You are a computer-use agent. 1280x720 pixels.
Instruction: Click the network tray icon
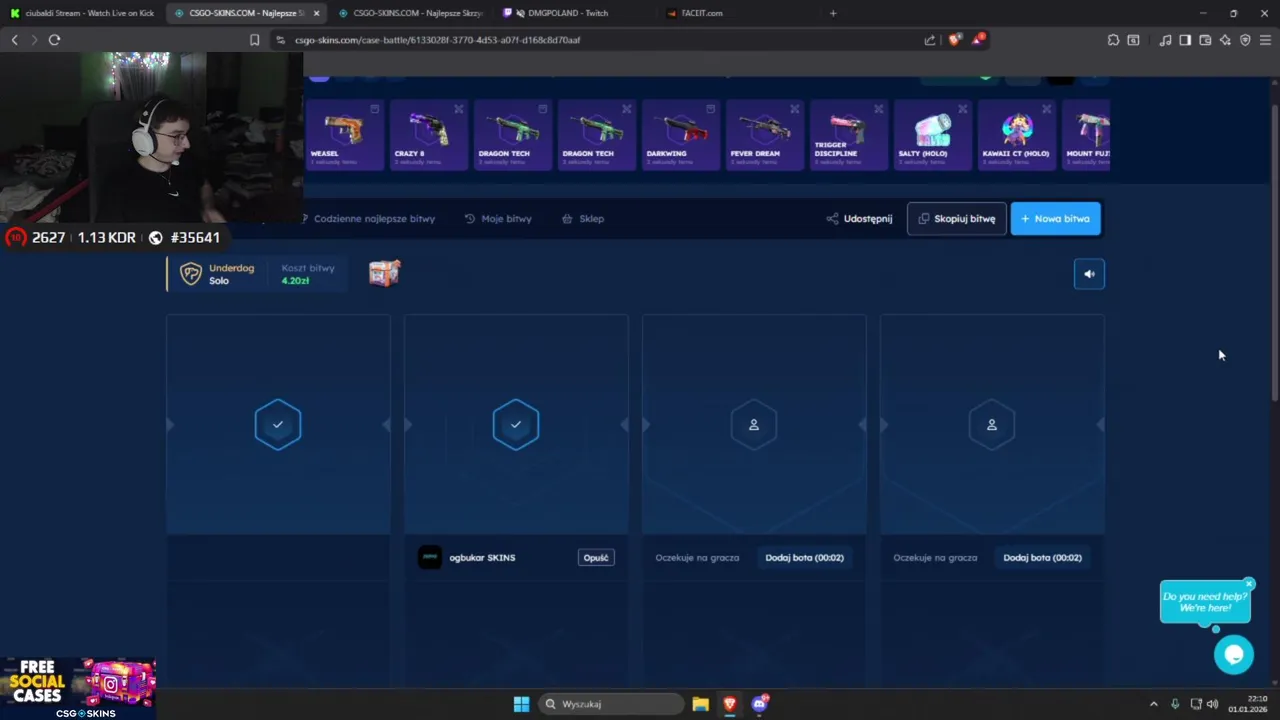coord(1196,704)
